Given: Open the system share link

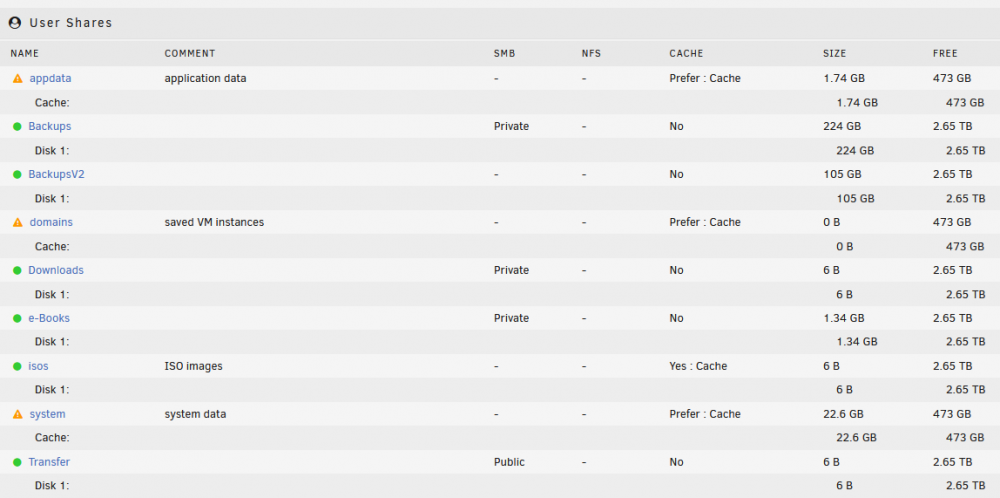Looking at the screenshot, I should pyautogui.click(x=47, y=414).
